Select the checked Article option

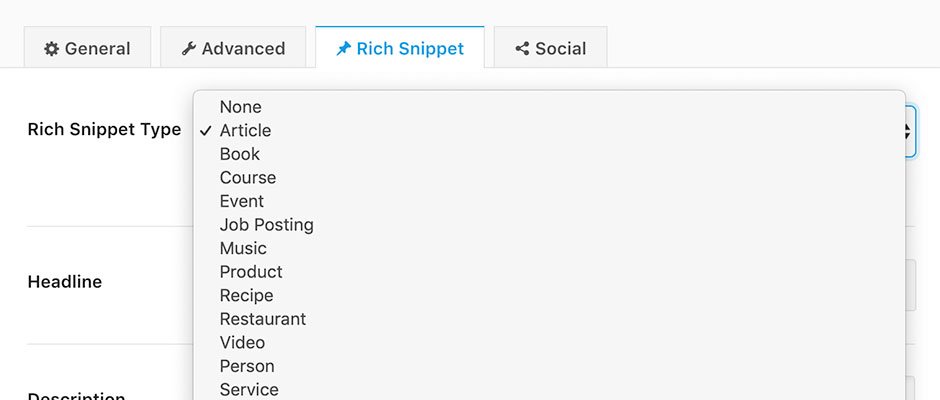(x=245, y=130)
